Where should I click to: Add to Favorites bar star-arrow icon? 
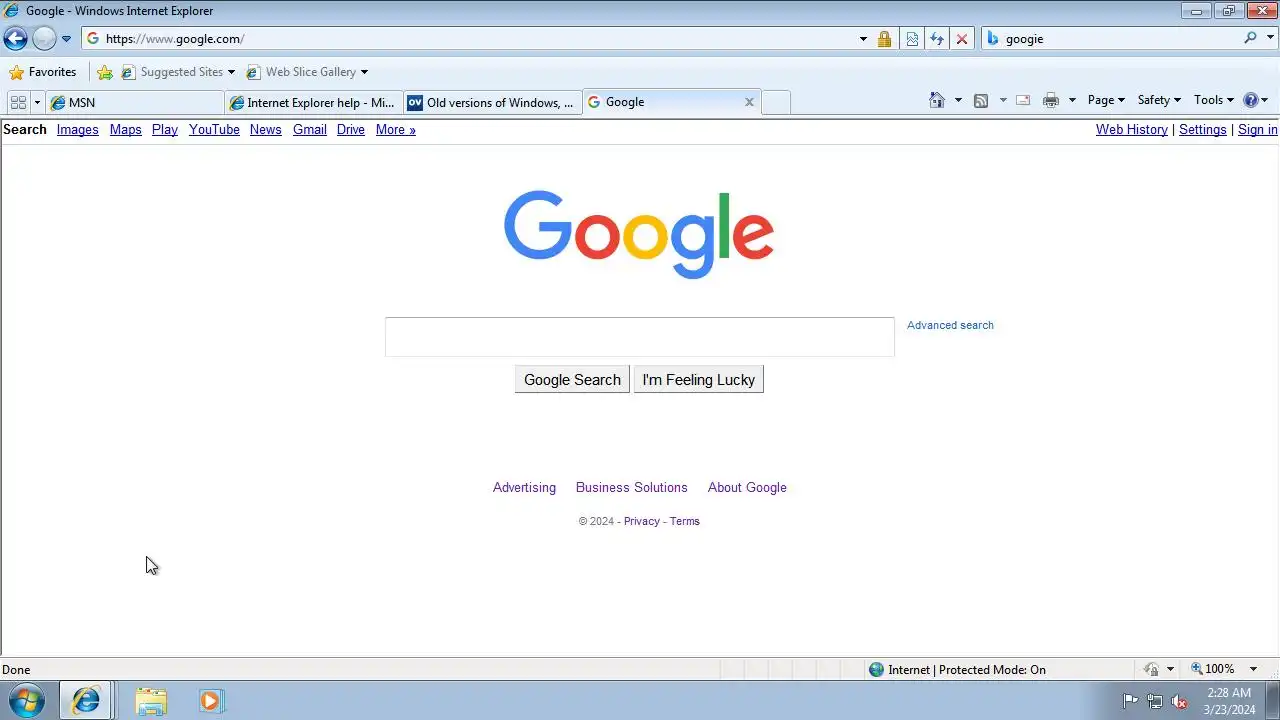[x=104, y=72]
